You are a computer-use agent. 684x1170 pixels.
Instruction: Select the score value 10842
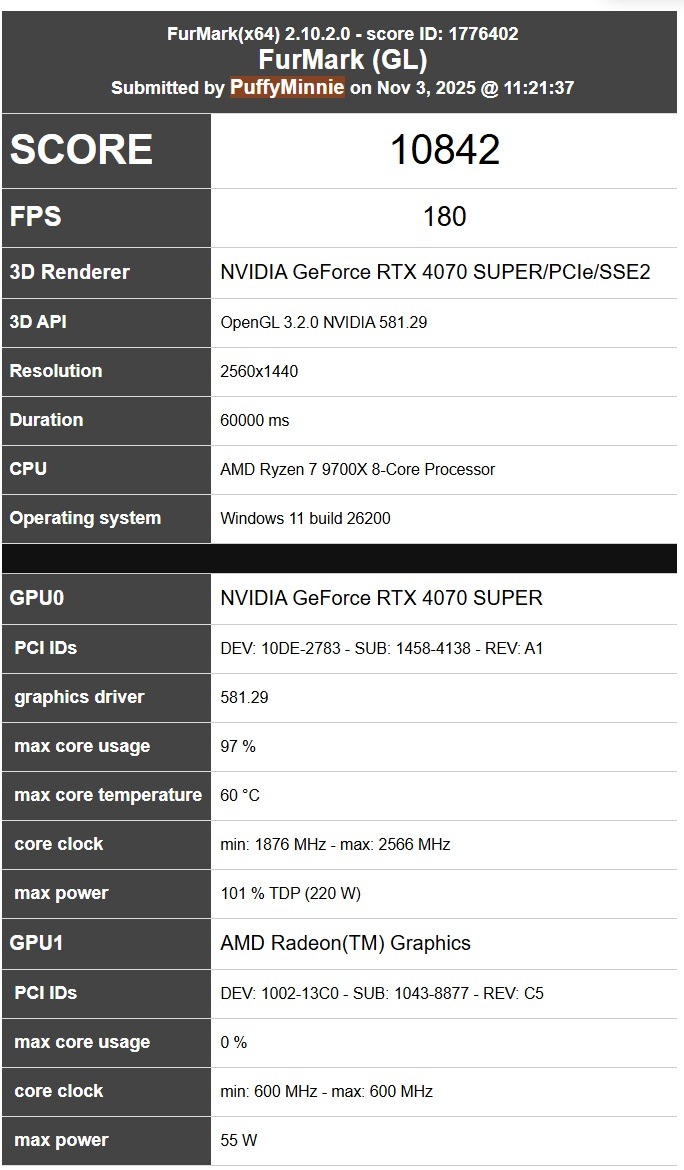click(x=444, y=150)
